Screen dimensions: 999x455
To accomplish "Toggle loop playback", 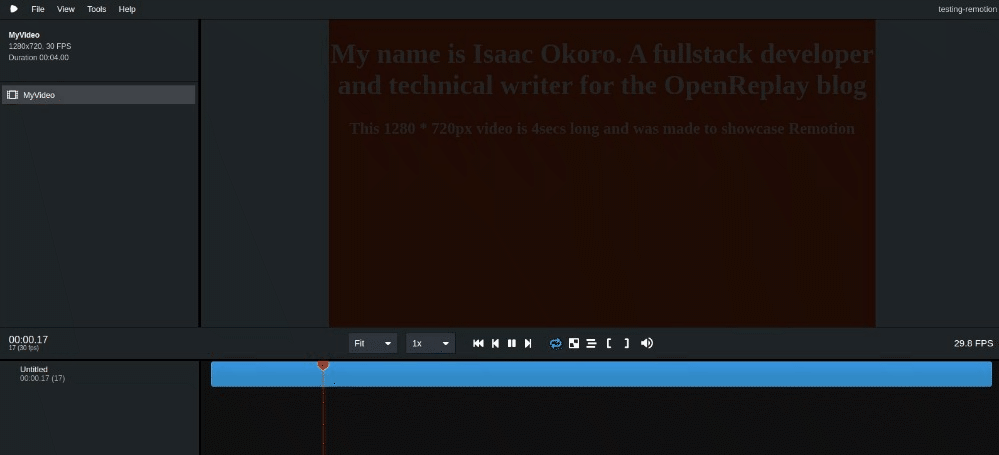I will [x=556, y=343].
